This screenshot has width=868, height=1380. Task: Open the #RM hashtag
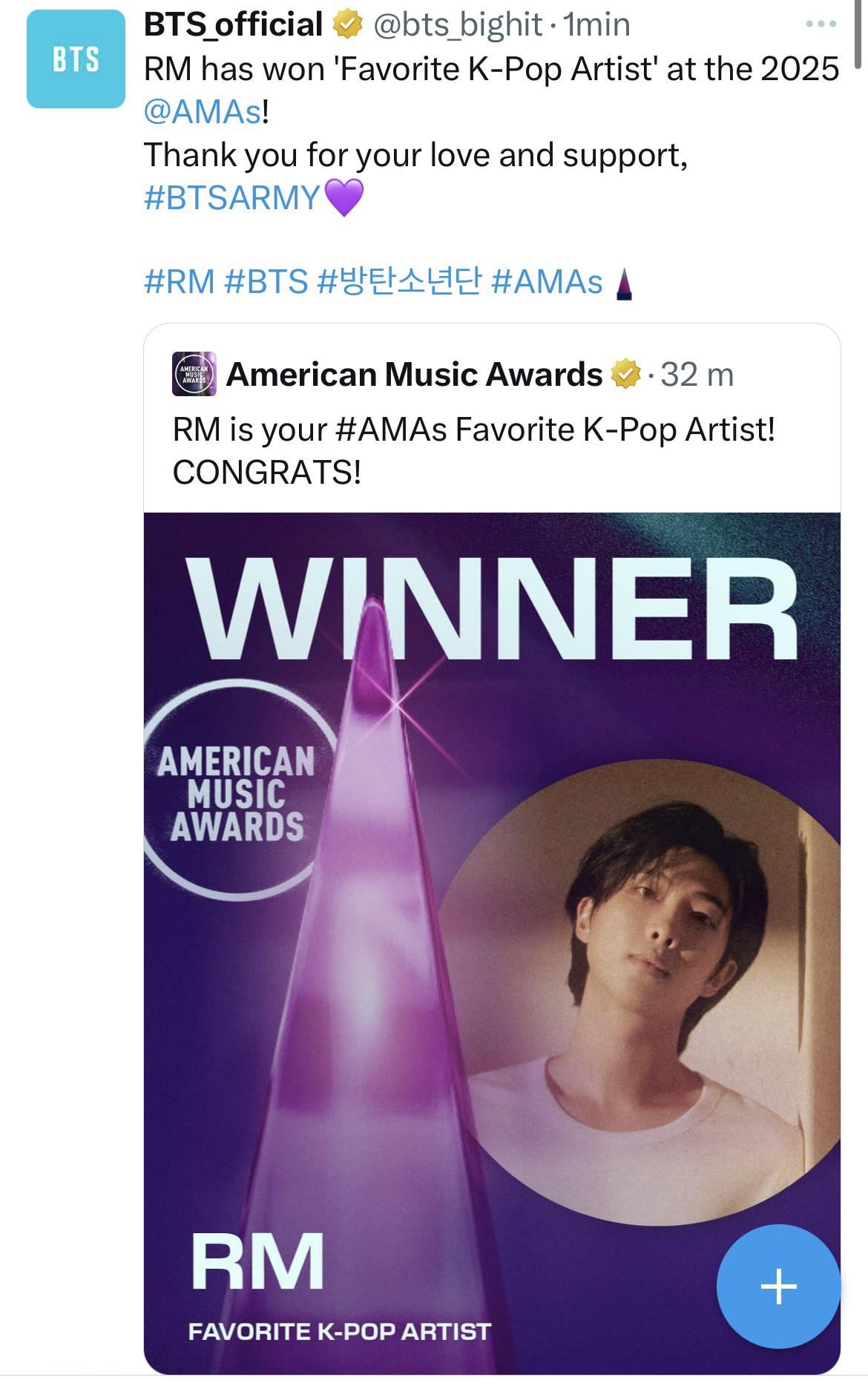coord(179,282)
